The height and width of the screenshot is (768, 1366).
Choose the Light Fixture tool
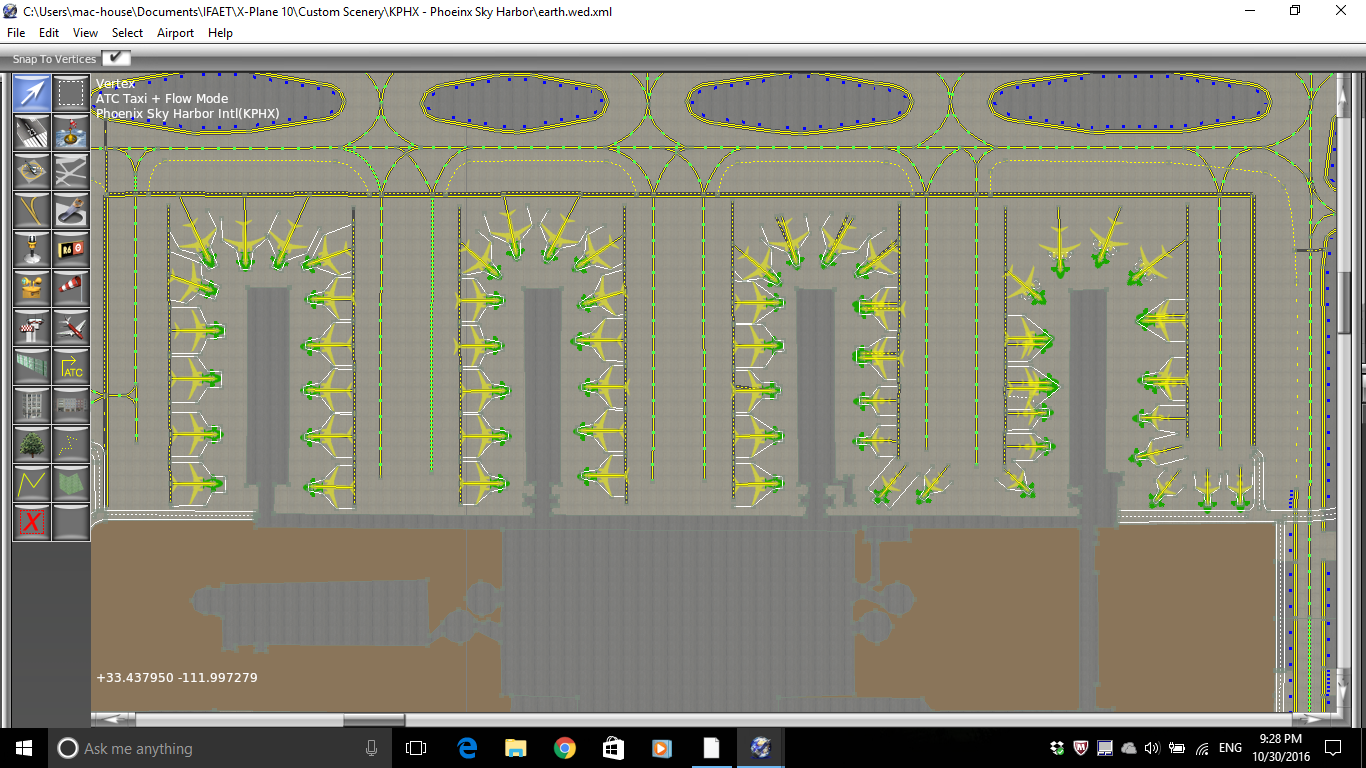tap(32, 249)
